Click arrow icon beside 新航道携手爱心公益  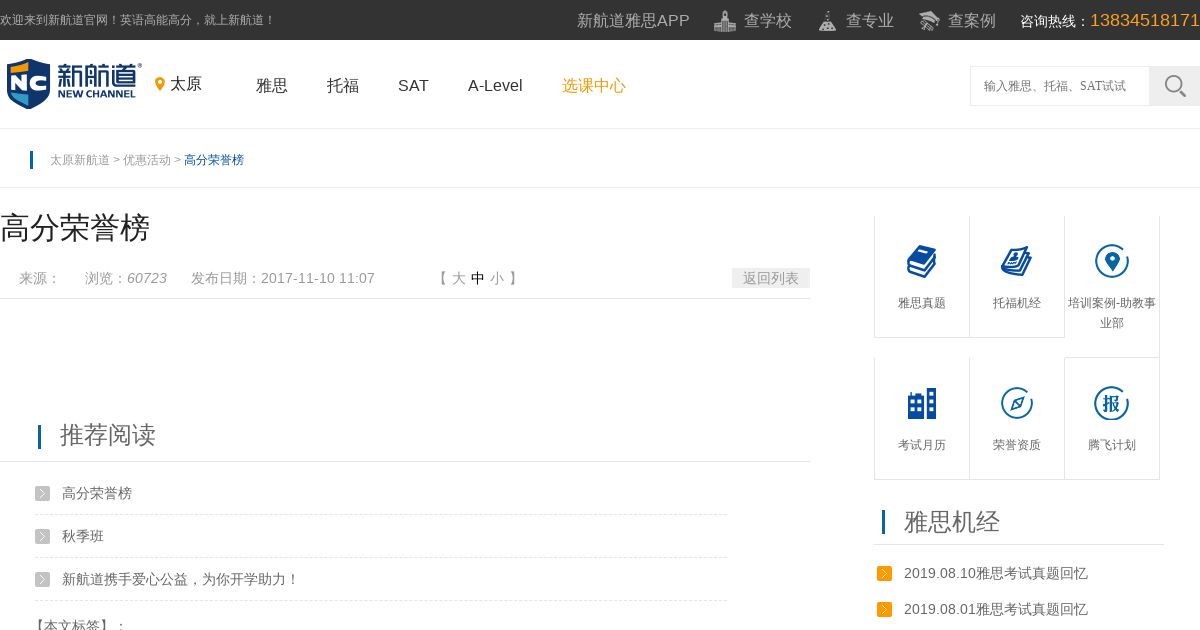click(42, 579)
